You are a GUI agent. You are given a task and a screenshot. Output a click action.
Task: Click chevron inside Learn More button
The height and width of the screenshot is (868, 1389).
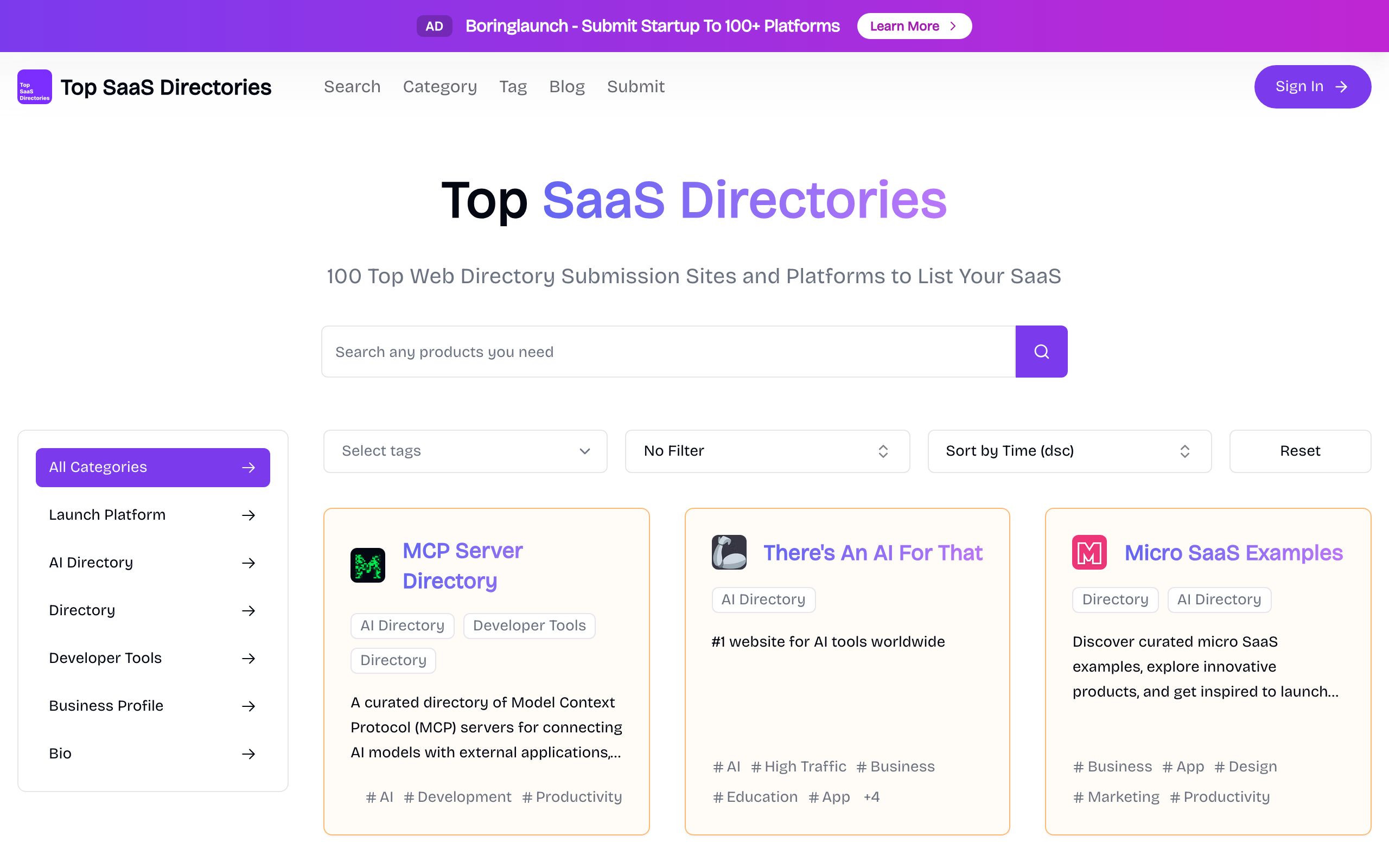(x=953, y=26)
